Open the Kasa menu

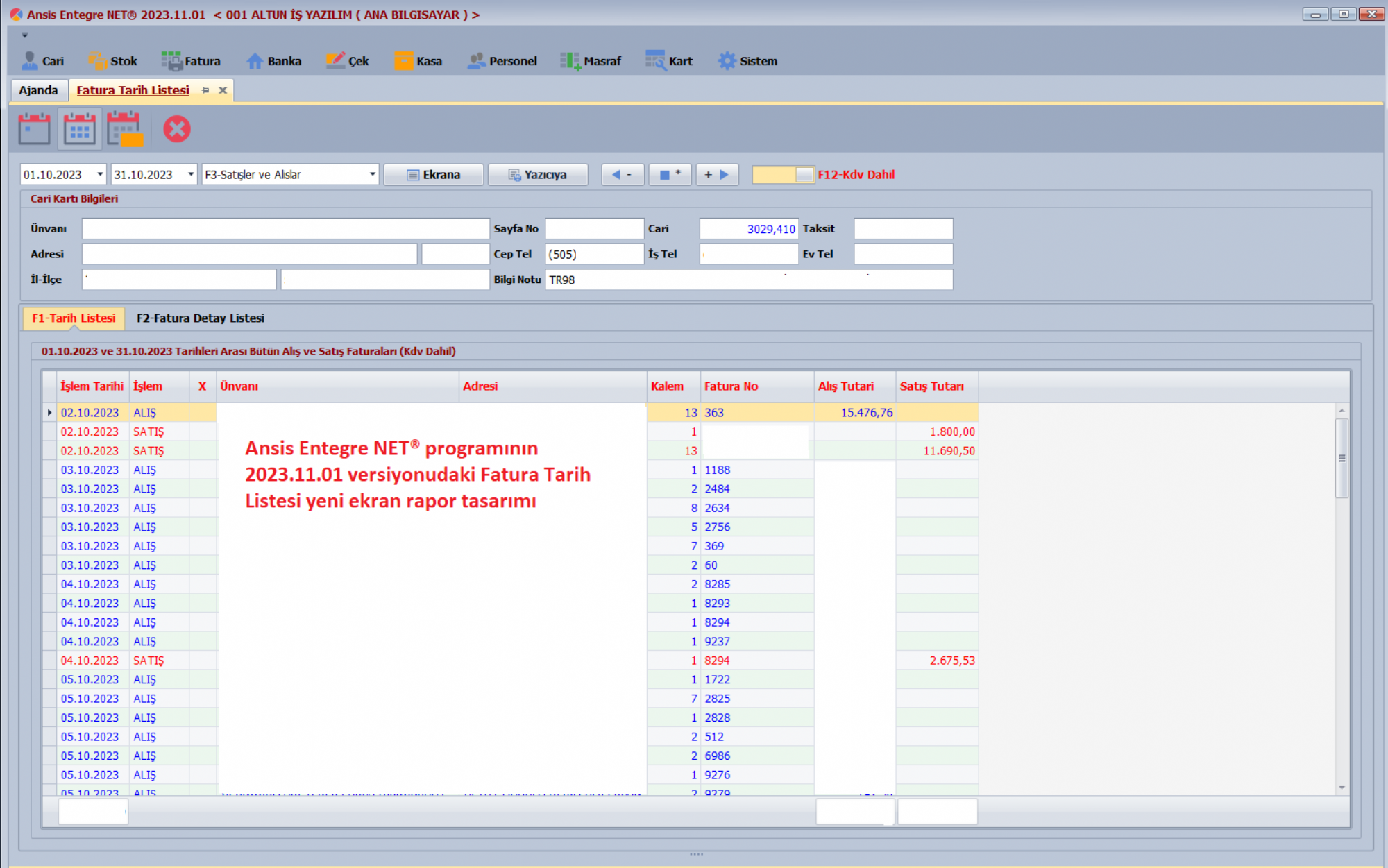click(x=418, y=61)
